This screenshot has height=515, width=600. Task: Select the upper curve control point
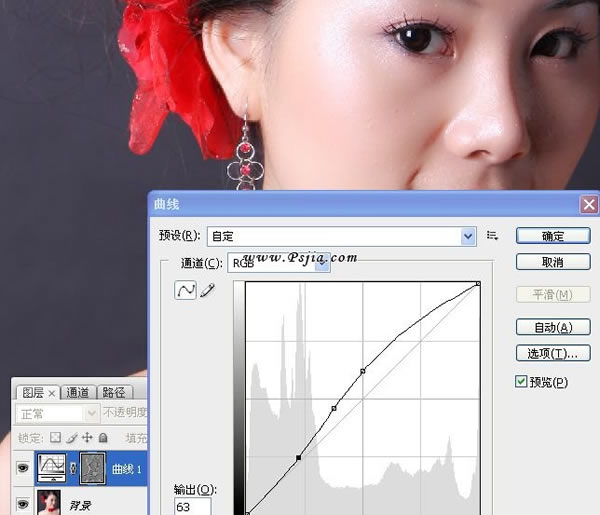pos(363,371)
